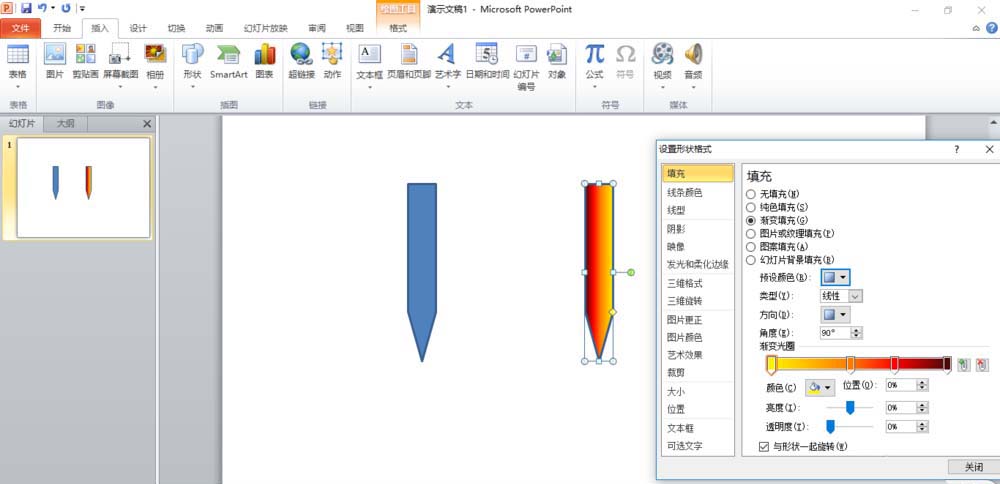
Task: Select 线条颜色 in the format list
Action: [684, 192]
